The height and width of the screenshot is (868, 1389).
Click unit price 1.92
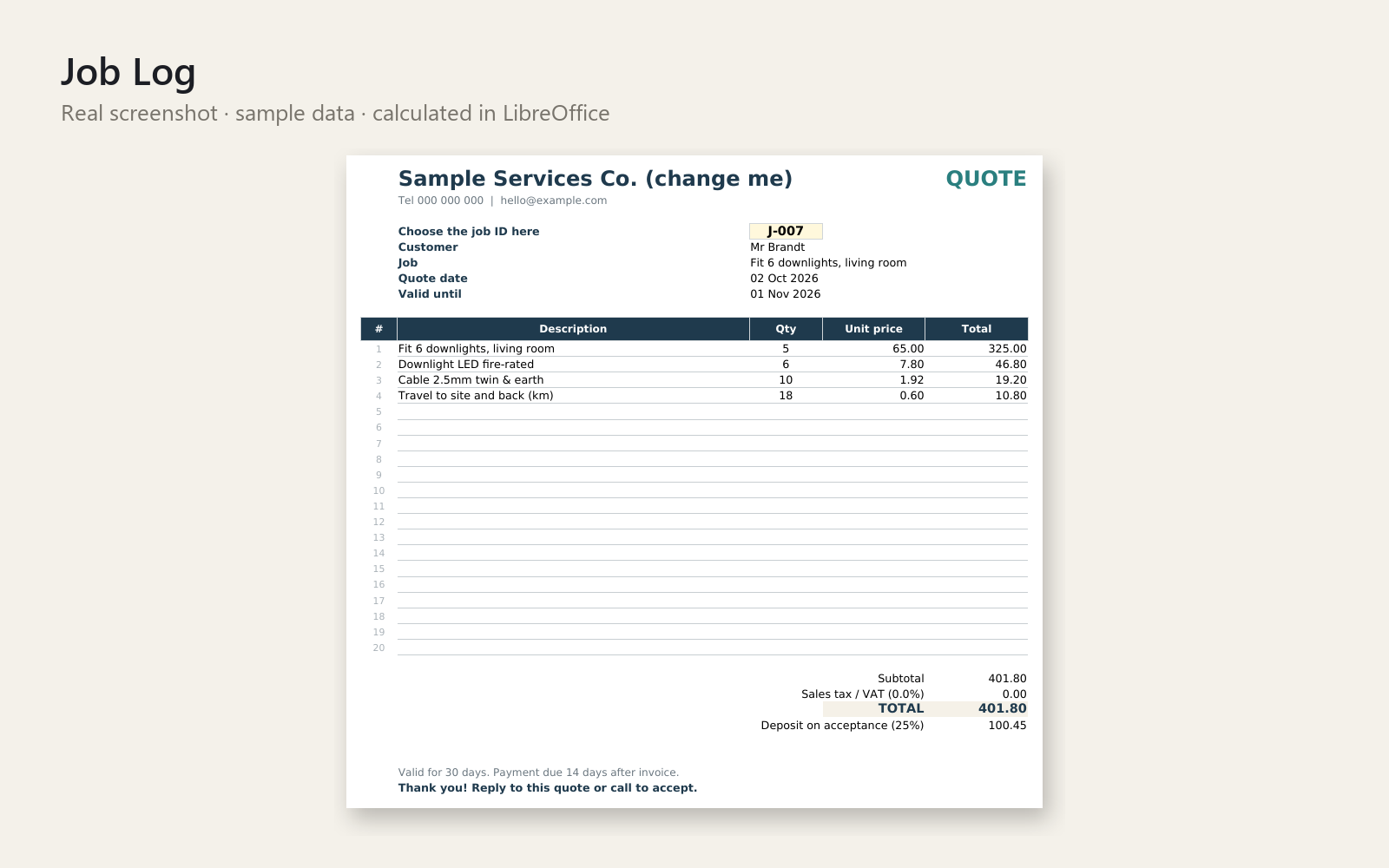click(x=912, y=380)
